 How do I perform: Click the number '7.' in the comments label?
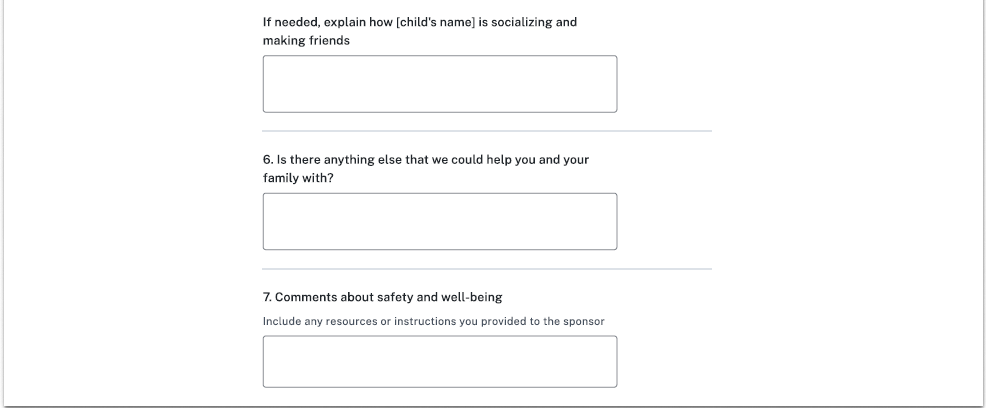tap(268, 297)
